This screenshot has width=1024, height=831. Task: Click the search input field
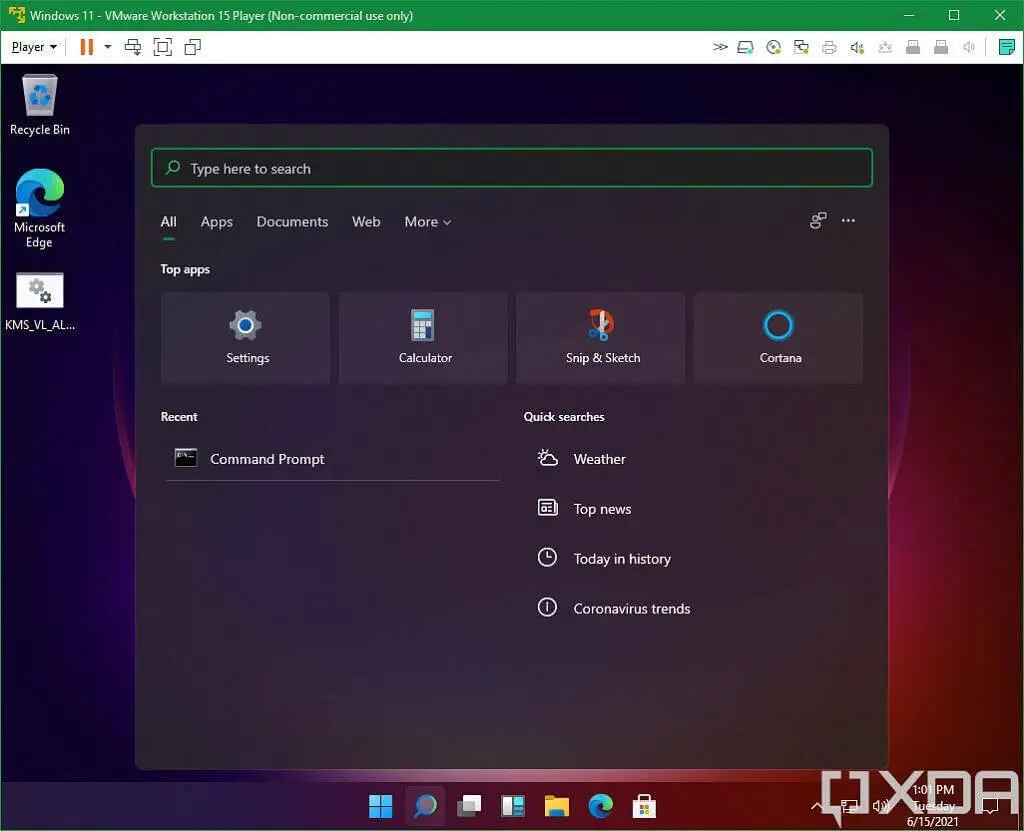pos(511,168)
